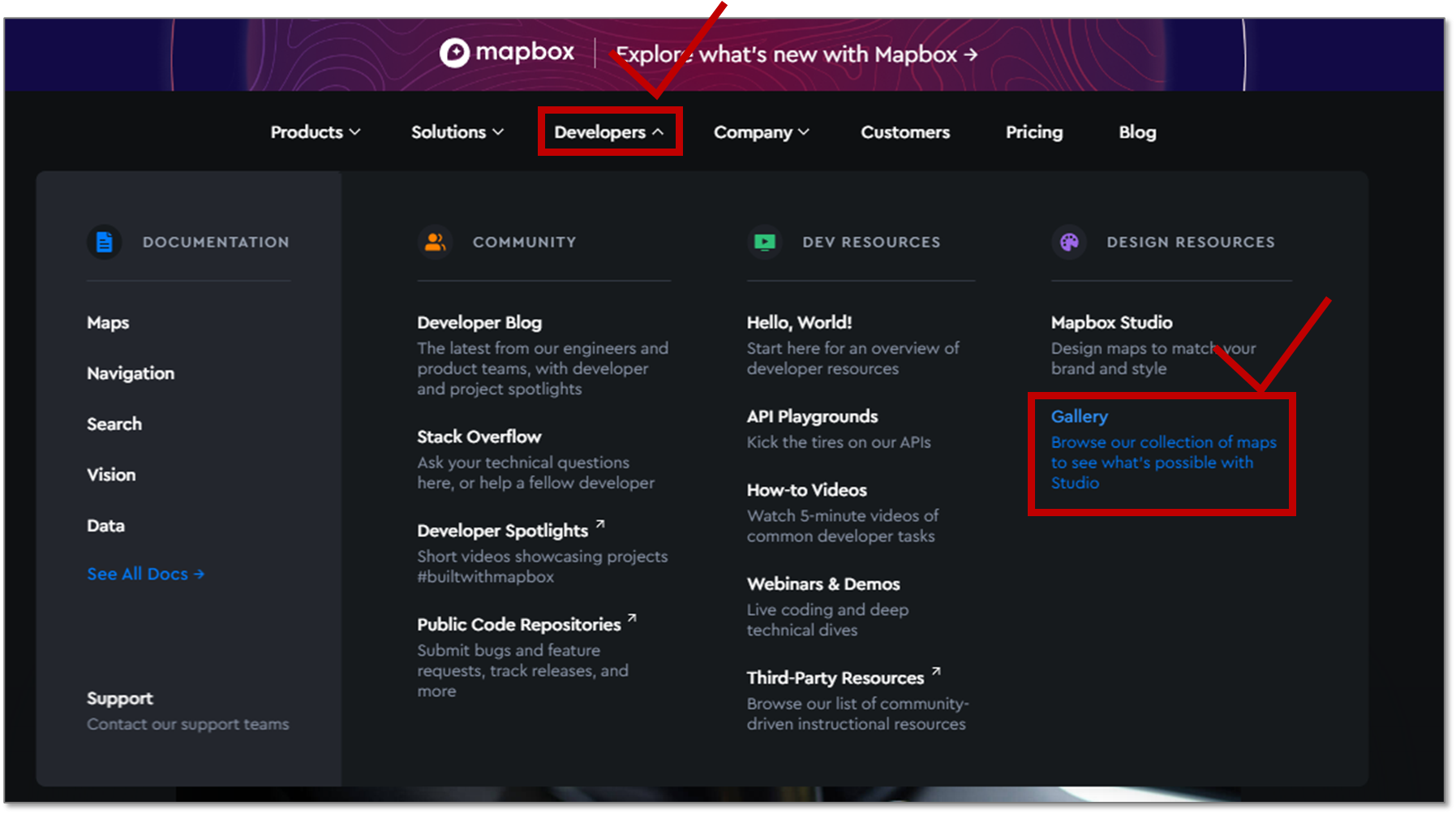The height and width of the screenshot is (814, 1456).
Task: Click 'Browse our collection of maps' Gallery description
Action: click(1164, 462)
